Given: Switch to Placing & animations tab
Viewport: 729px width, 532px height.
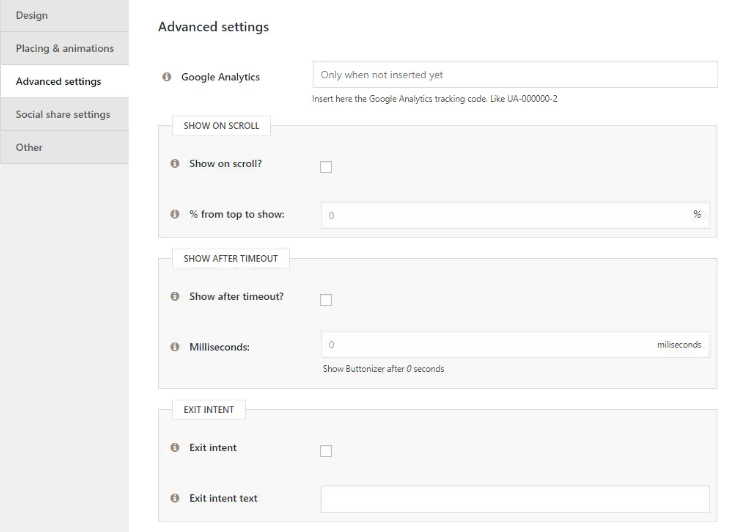Looking at the screenshot, I should [x=65, y=48].
